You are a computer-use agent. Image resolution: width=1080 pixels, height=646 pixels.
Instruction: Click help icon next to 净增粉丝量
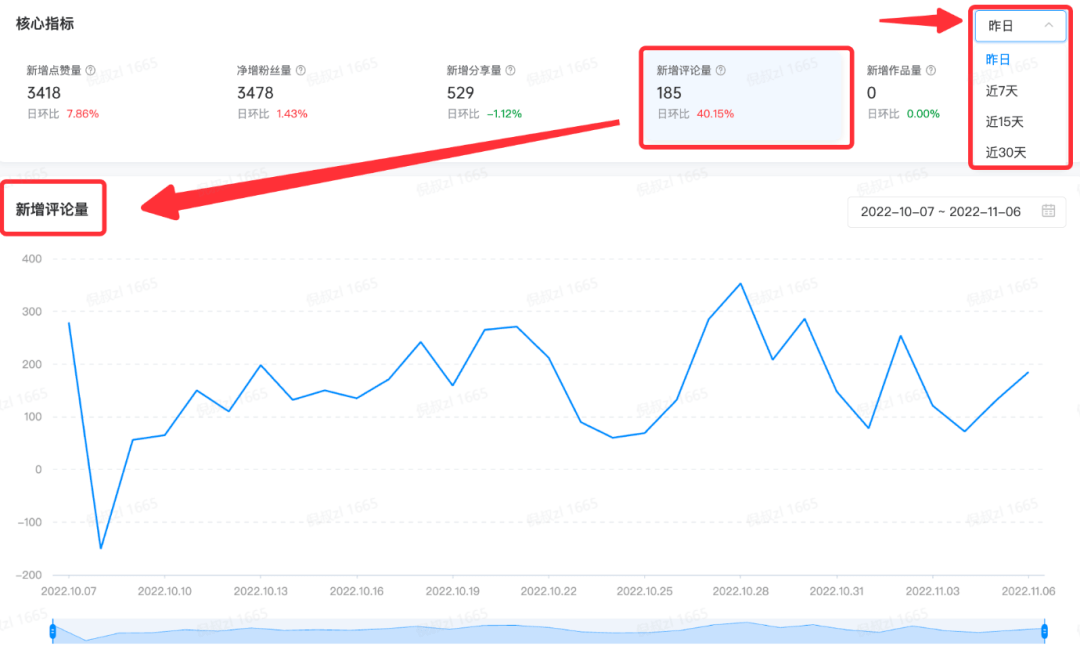point(300,71)
